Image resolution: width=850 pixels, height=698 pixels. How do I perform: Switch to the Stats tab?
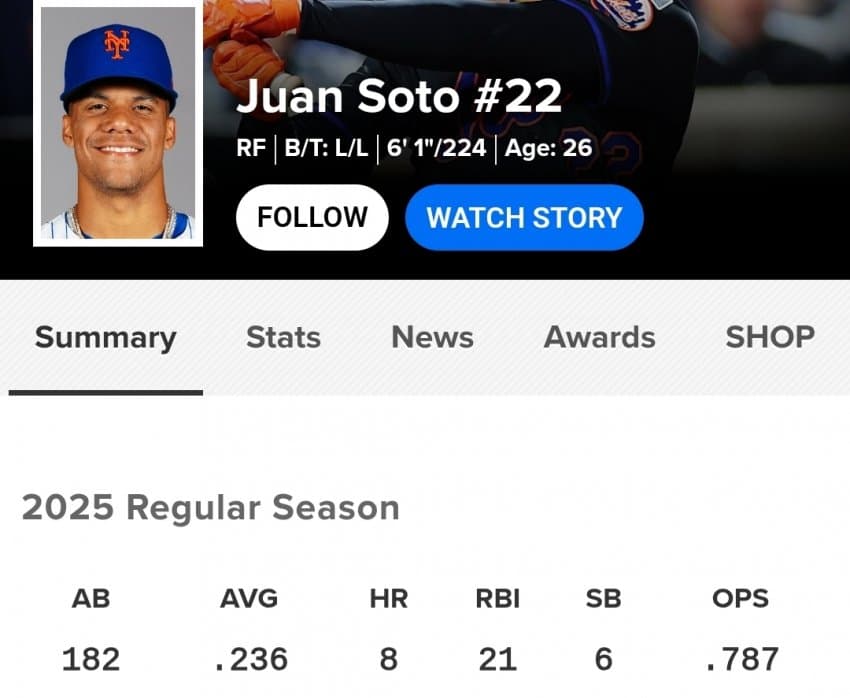tap(284, 337)
